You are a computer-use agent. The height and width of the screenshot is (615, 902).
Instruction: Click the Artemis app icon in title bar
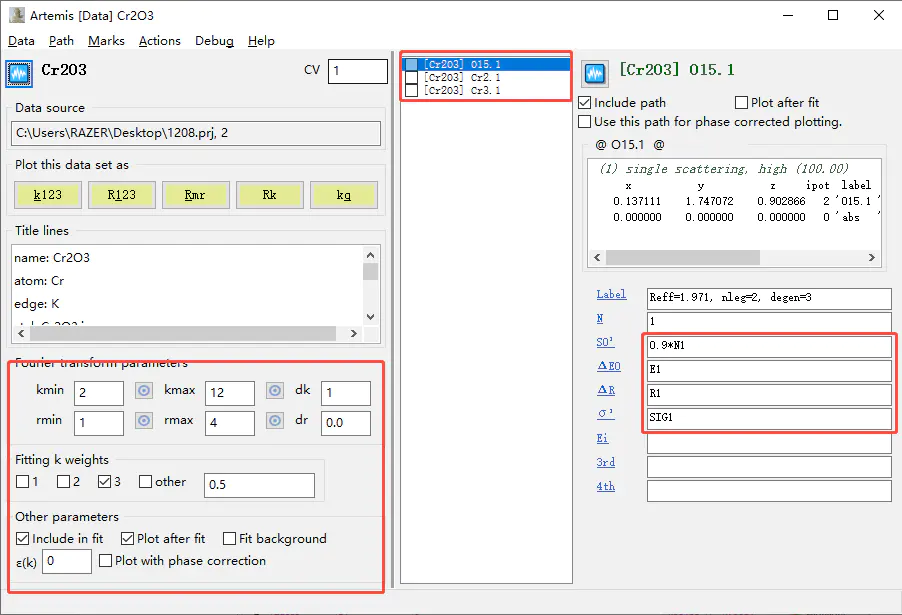pos(17,15)
